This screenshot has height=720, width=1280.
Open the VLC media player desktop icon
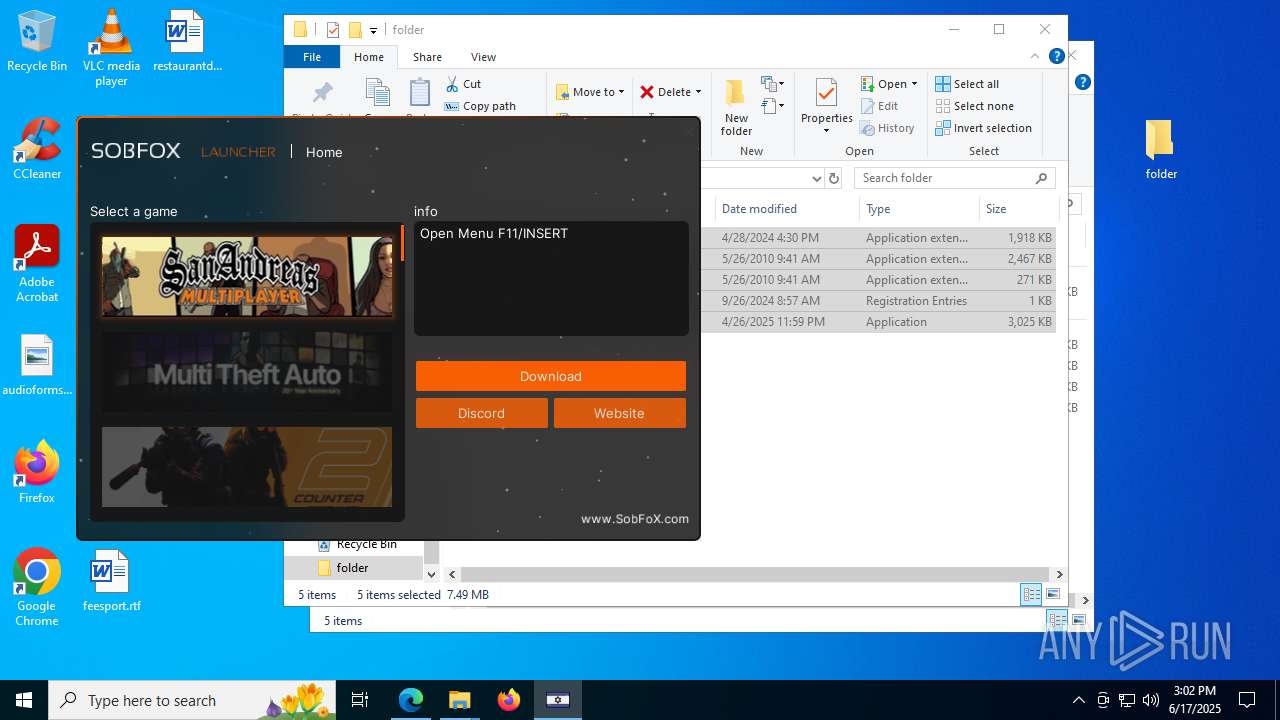coord(111,48)
